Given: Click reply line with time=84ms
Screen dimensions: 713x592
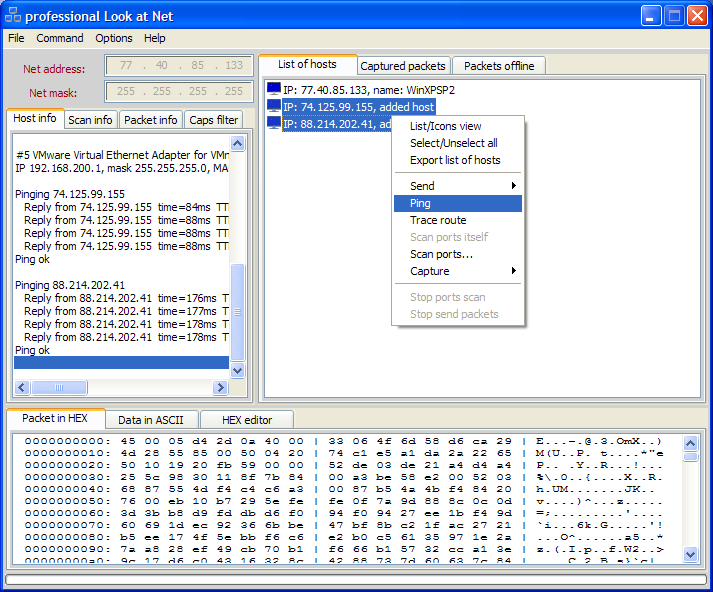Looking at the screenshot, I should point(126,207).
